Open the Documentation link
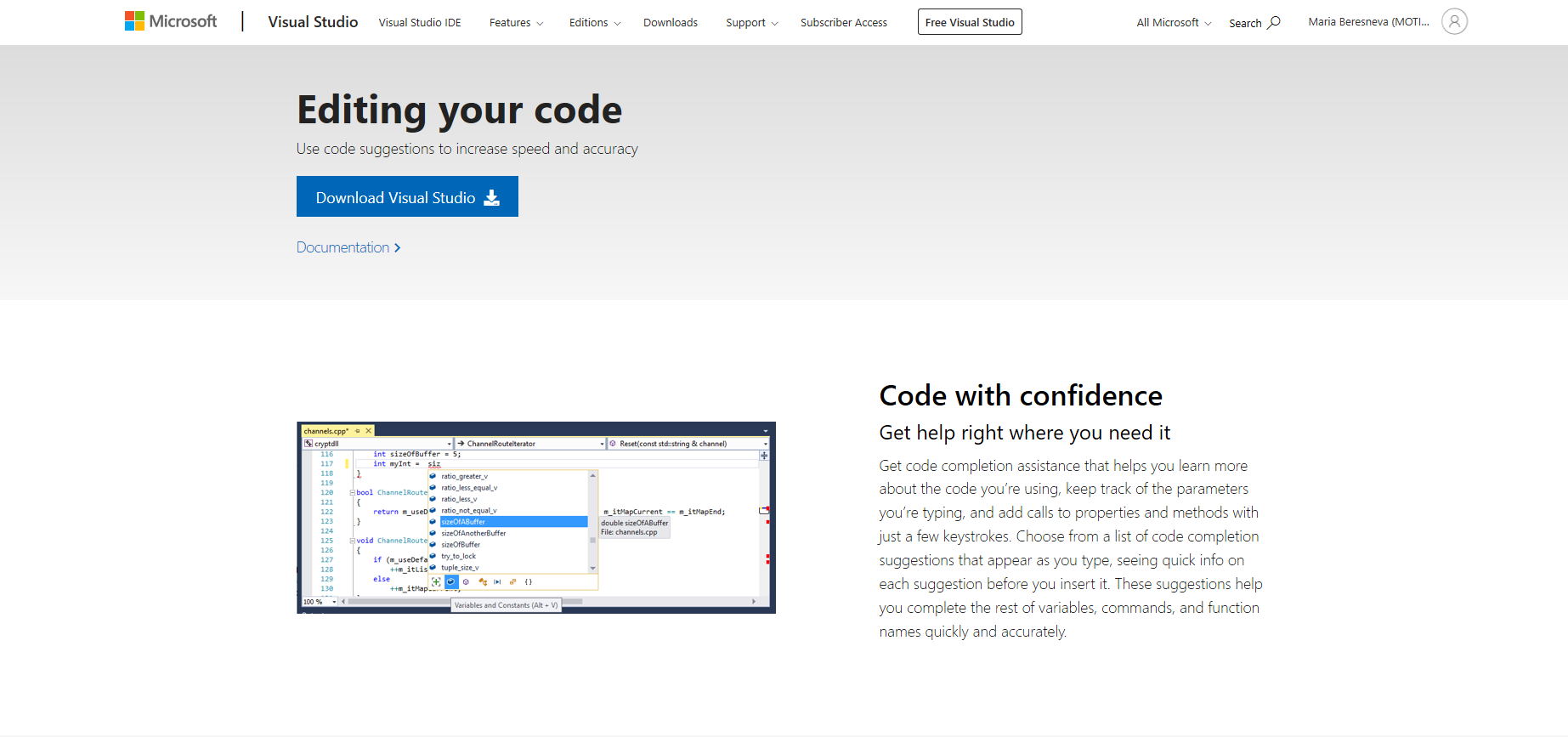Image resolution: width=1568 pixels, height=737 pixels. 348,247
